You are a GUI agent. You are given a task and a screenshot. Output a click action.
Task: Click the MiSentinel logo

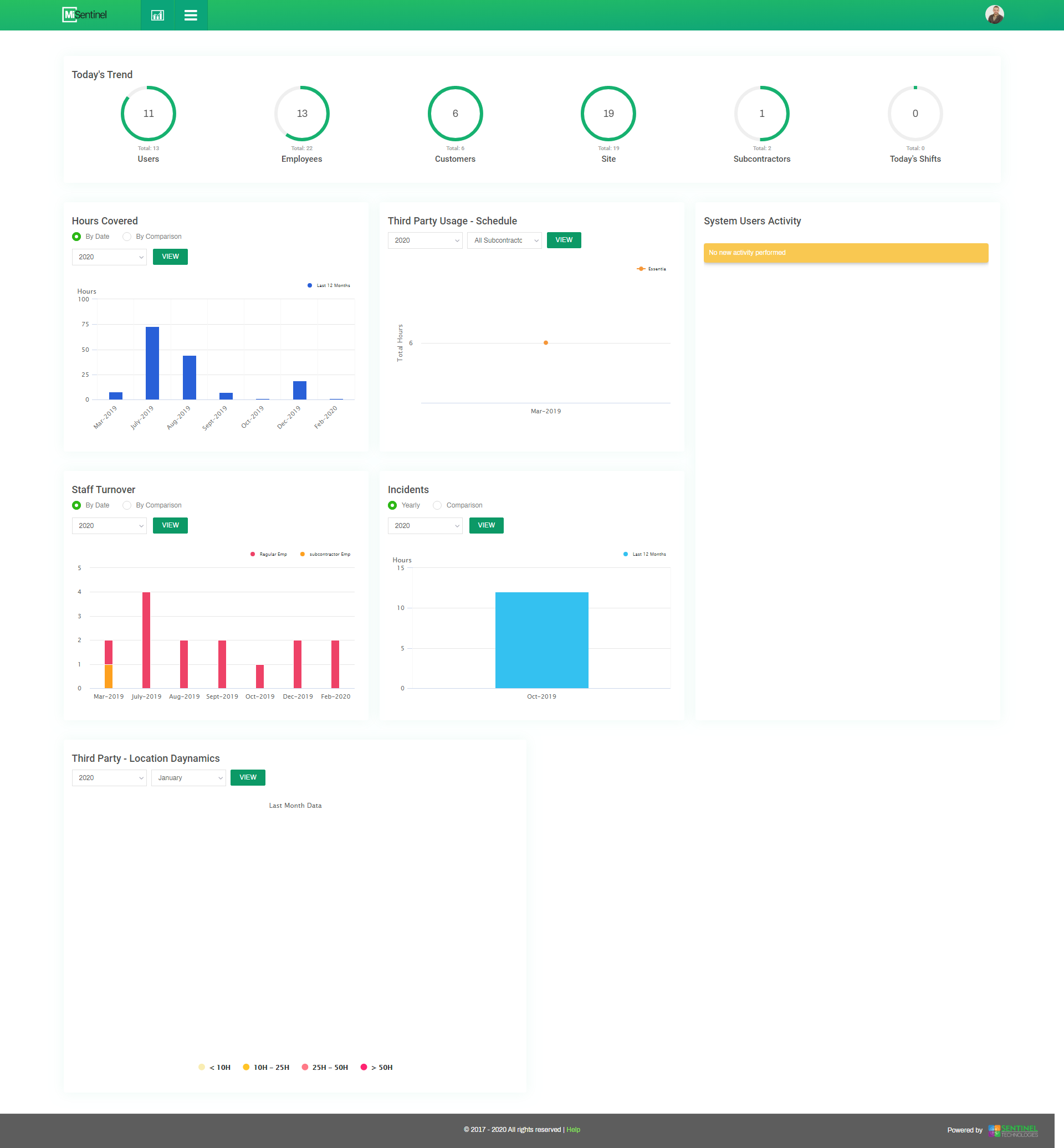[85, 14]
